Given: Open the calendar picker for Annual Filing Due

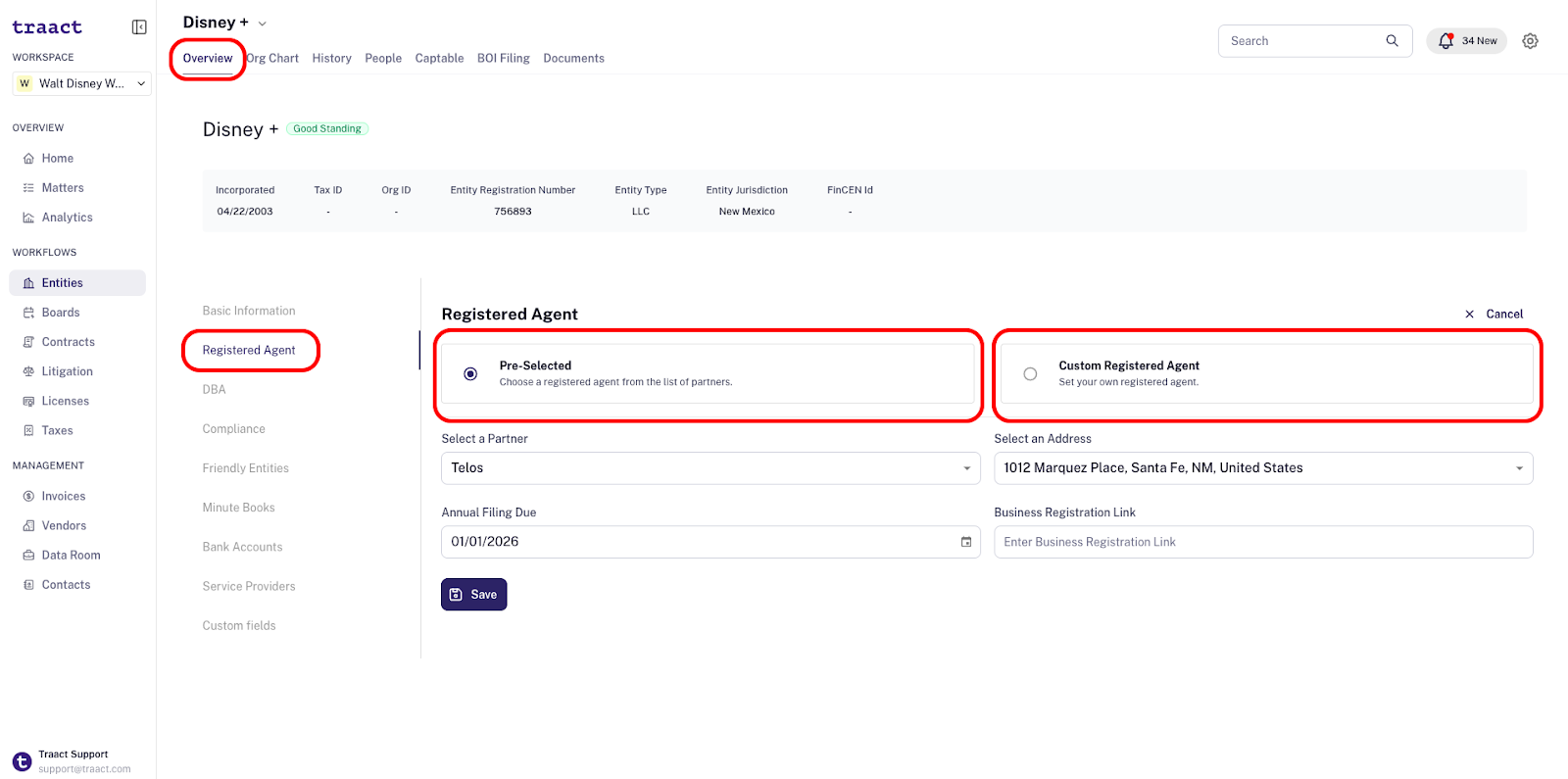Looking at the screenshot, I should [x=966, y=542].
